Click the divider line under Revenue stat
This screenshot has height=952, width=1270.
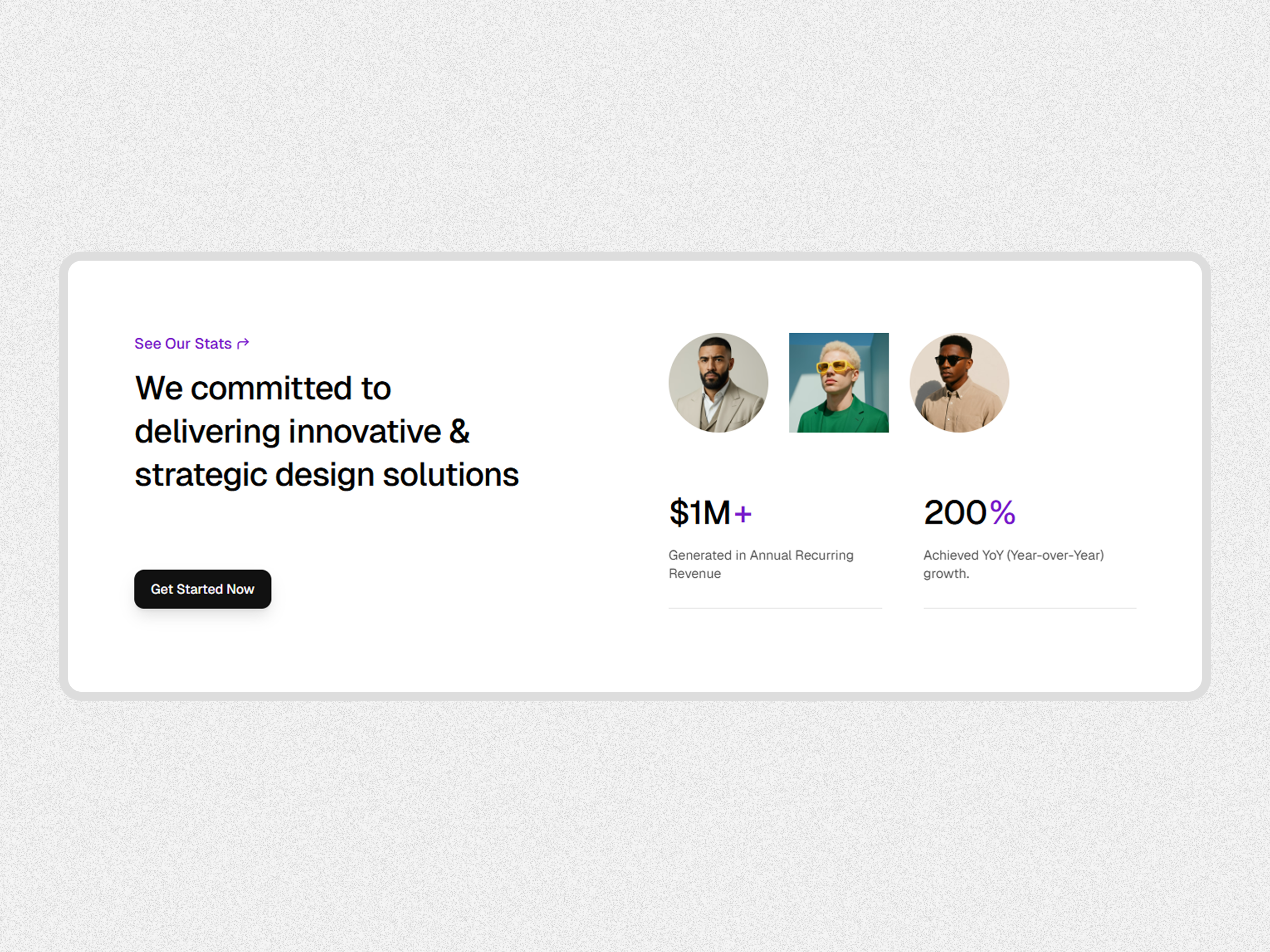[x=775, y=608]
